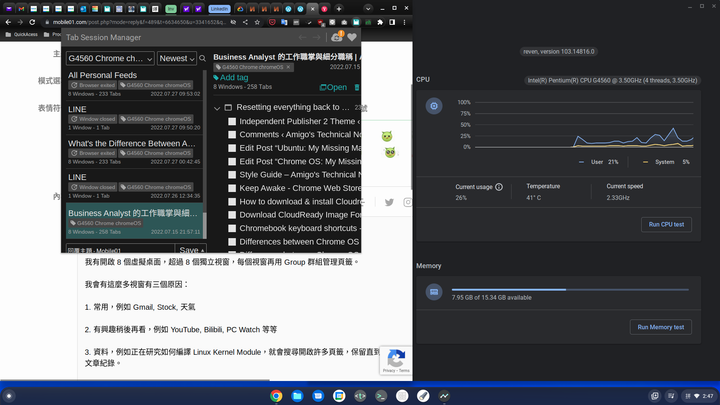Click Open to restore the session
This screenshot has width=720, height=405.
click(333, 87)
